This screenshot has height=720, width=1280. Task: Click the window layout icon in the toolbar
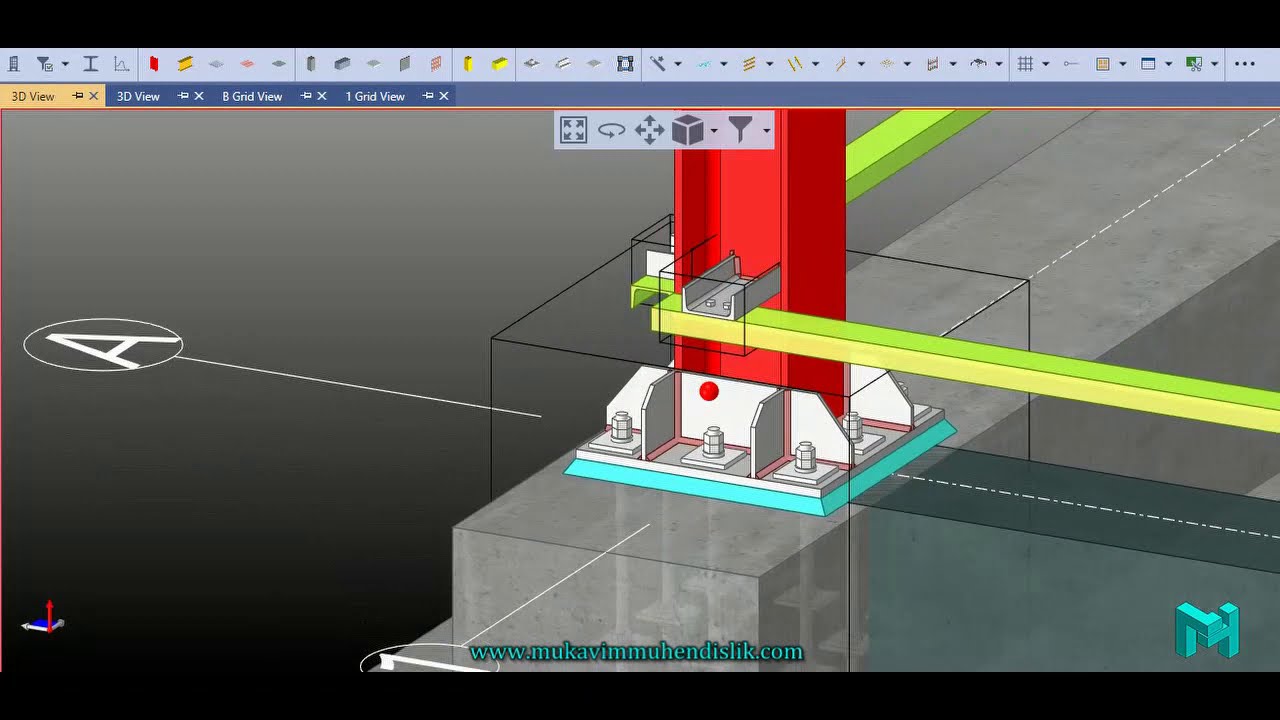[x=1148, y=64]
